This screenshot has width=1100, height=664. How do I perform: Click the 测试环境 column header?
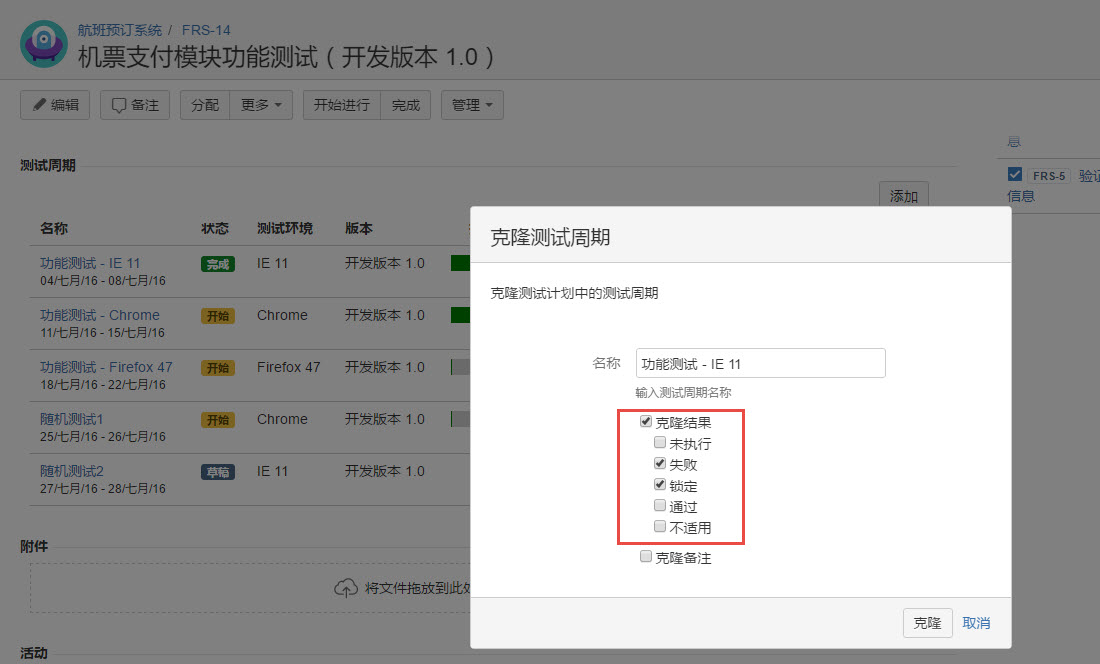coord(285,228)
